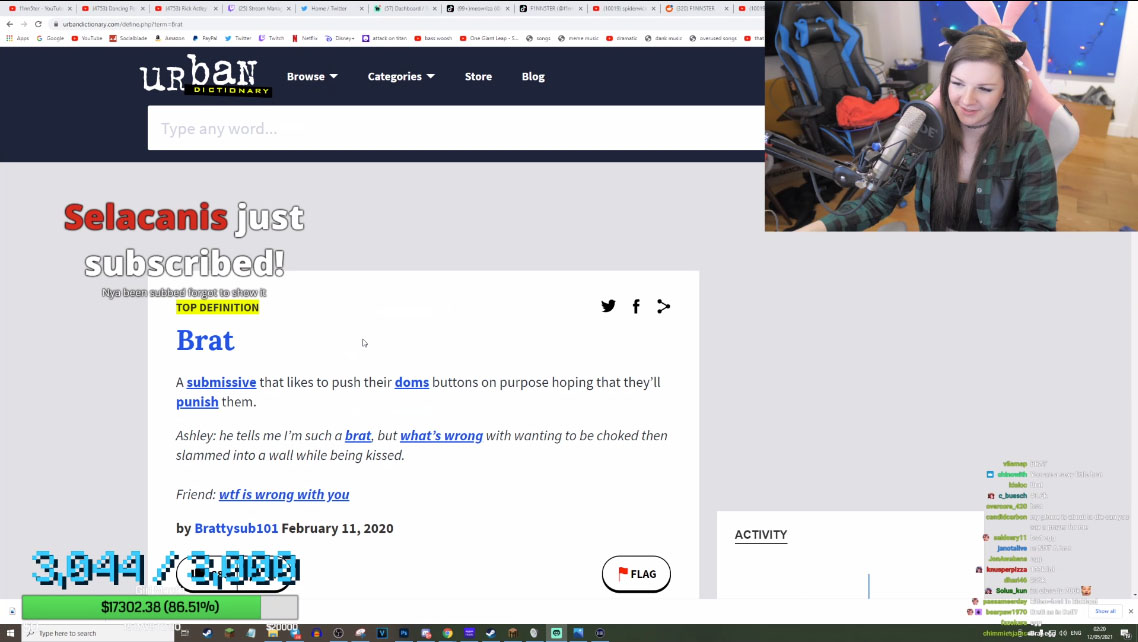This screenshot has height=642, width=1138.
Task: Open the Blog page
Action: tap(533, 76)
